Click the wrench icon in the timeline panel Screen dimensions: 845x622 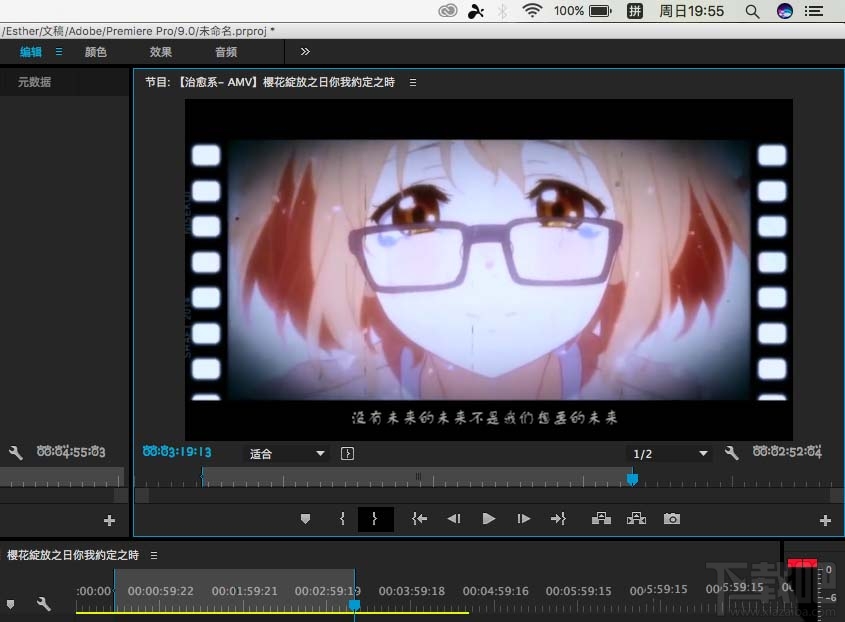click(44, 604)
